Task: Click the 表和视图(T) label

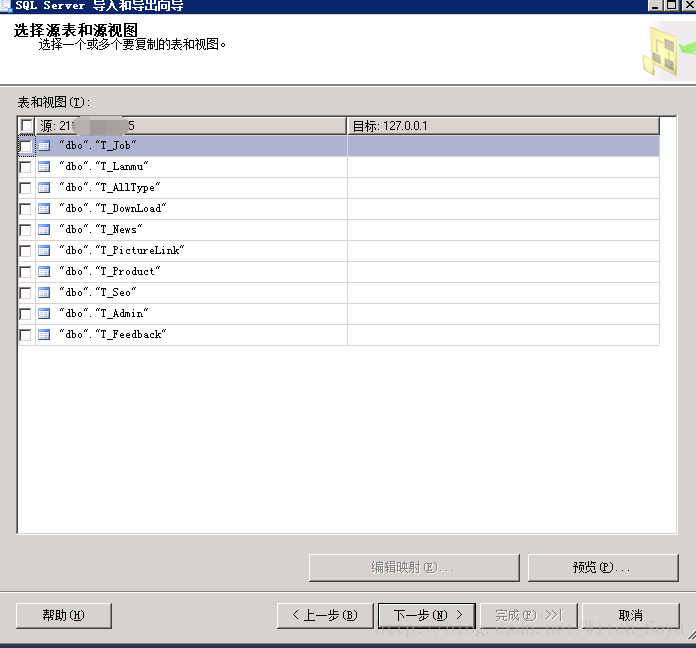Action: point(54,103)
